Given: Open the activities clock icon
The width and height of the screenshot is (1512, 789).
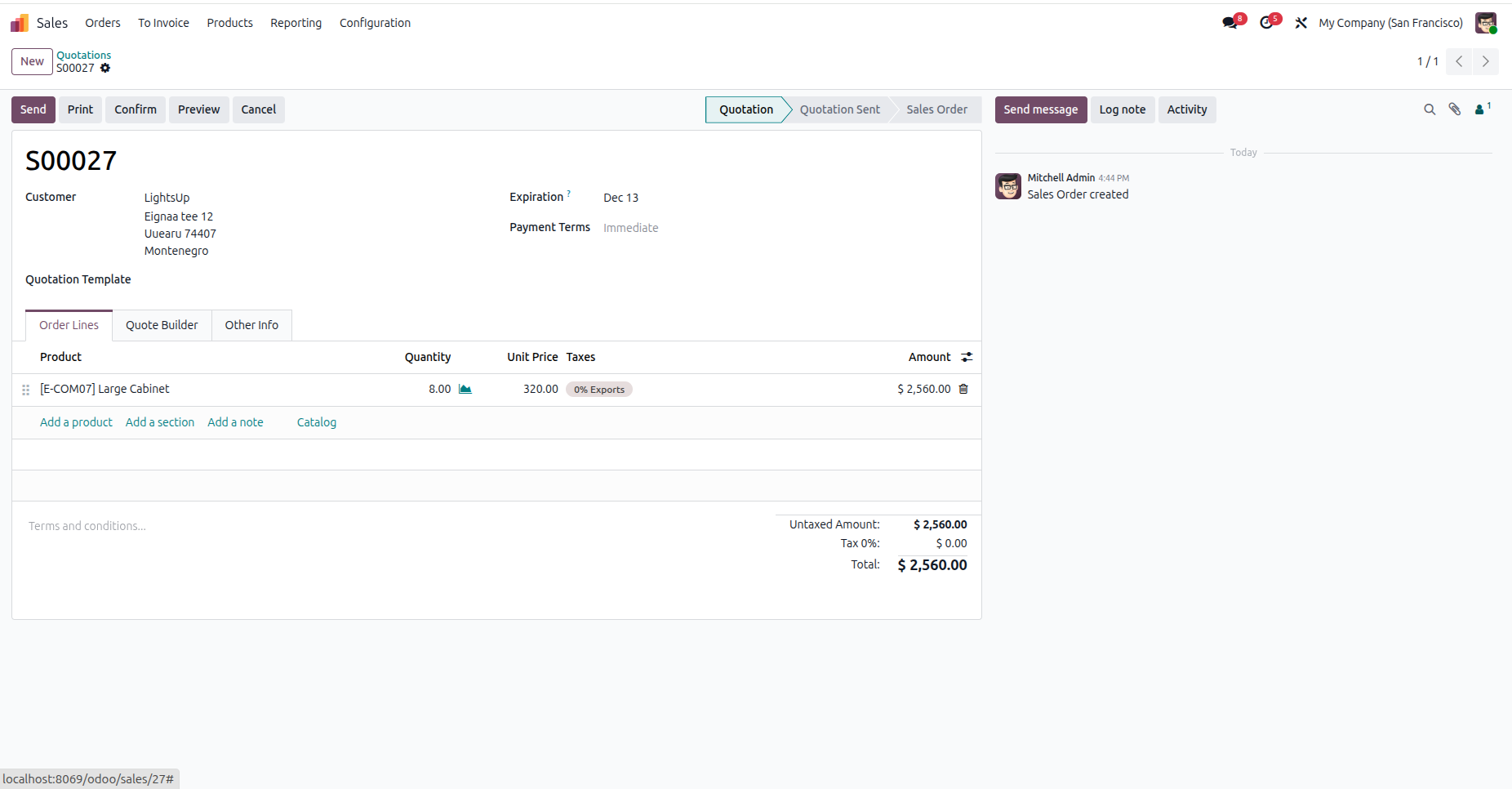Looking at the screenshot, I should click(x=1266, y=23).
